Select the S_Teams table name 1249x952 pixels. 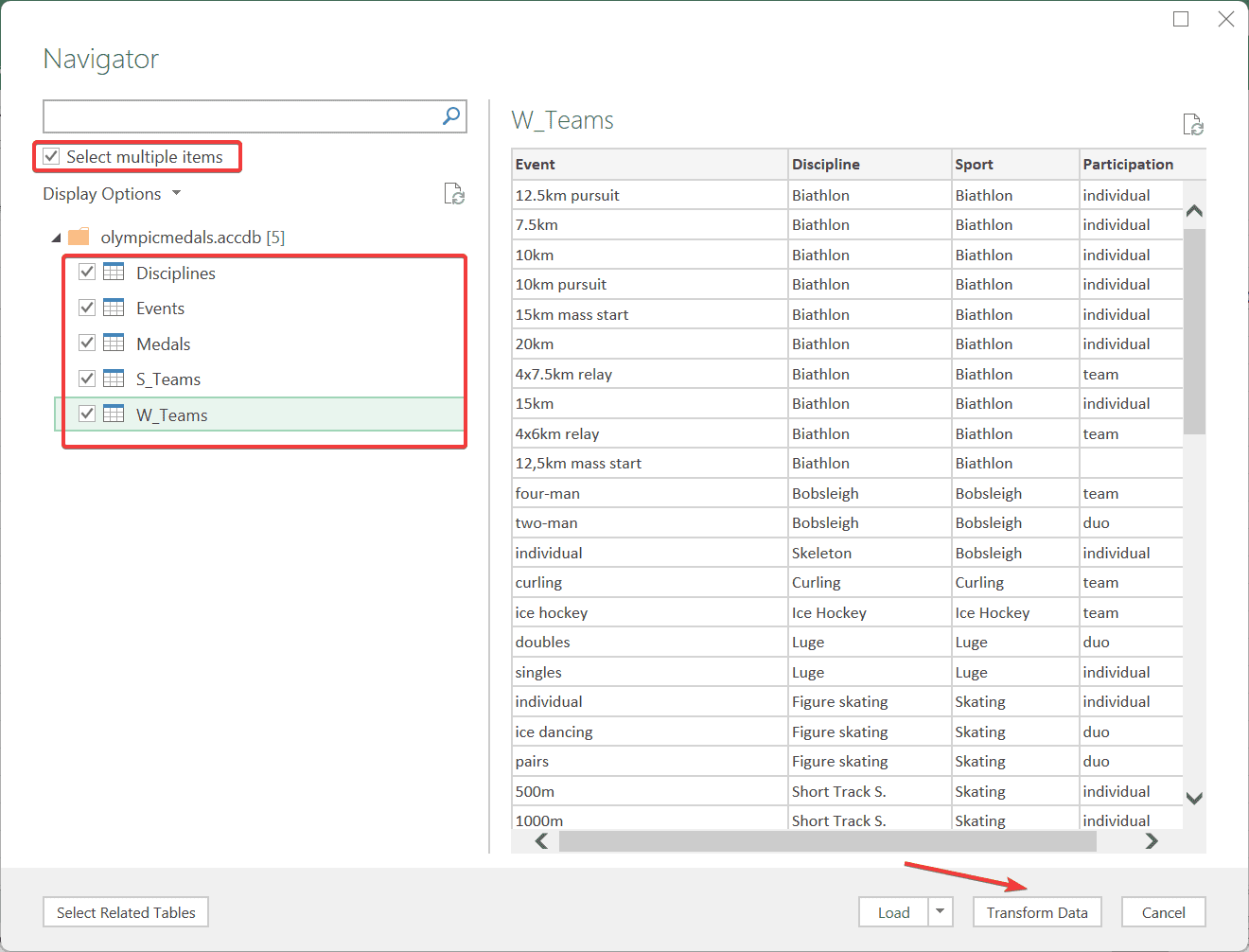(x=168, y=379)
